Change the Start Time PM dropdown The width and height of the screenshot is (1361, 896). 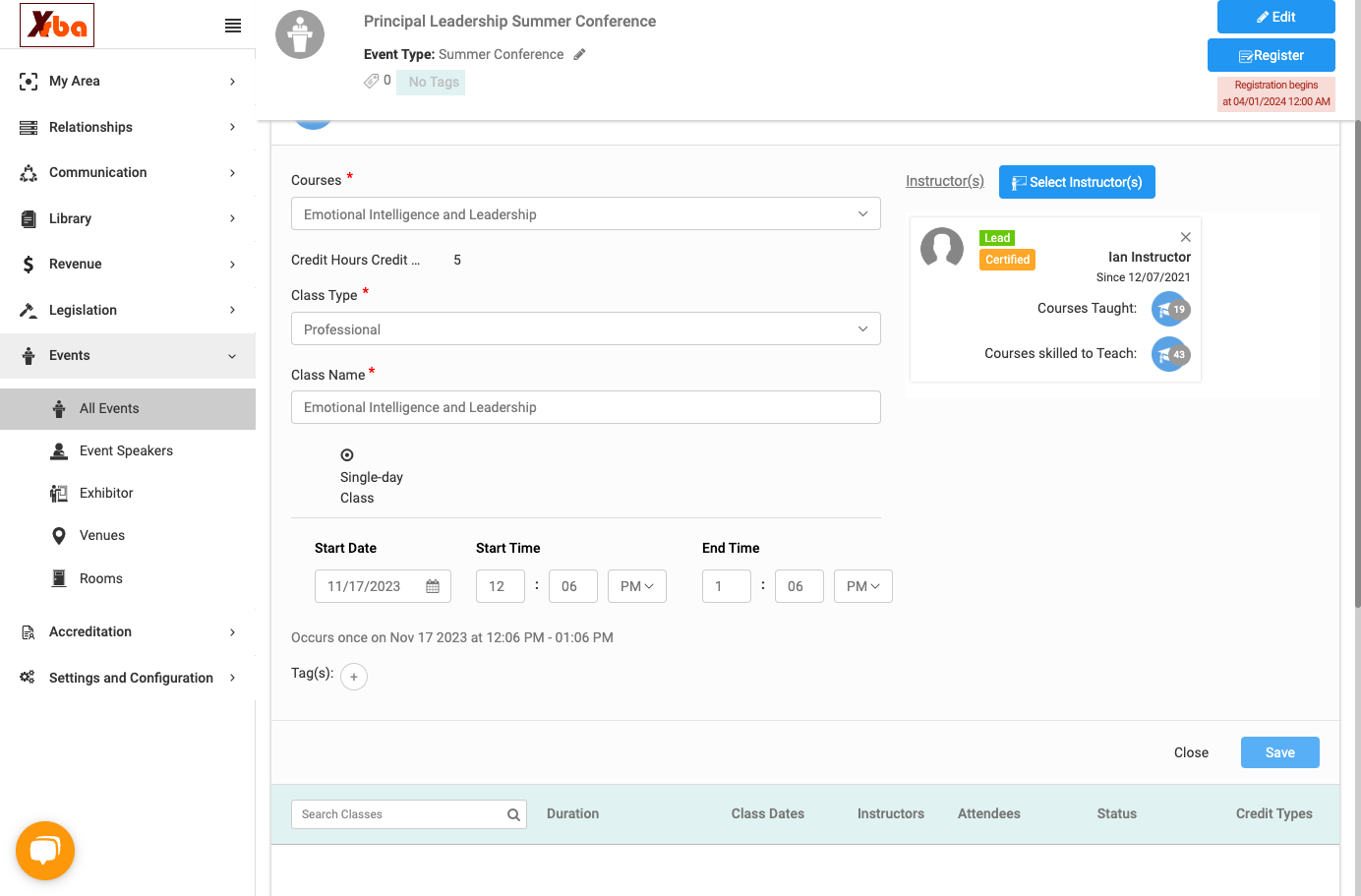coord(637,586)
